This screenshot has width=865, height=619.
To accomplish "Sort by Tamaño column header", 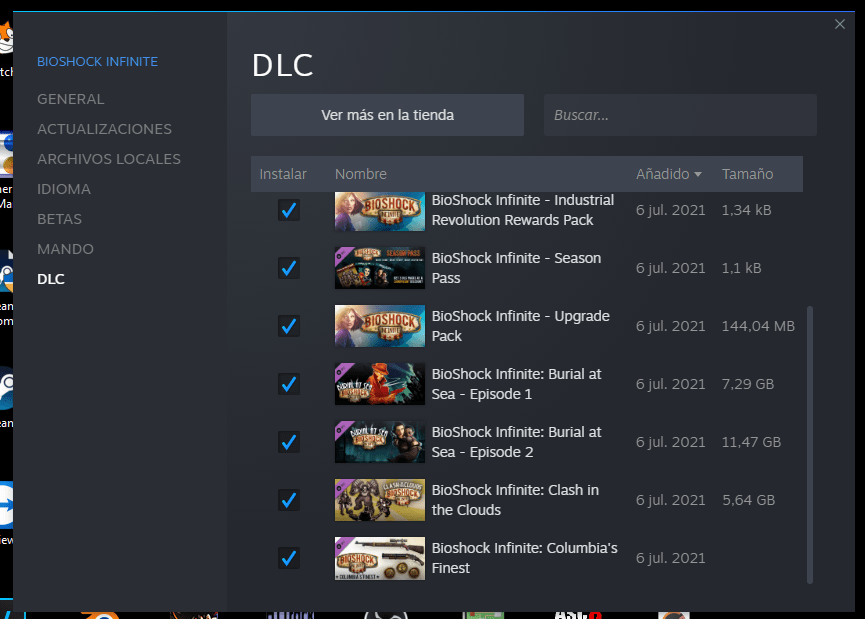I will click(747, 174).
